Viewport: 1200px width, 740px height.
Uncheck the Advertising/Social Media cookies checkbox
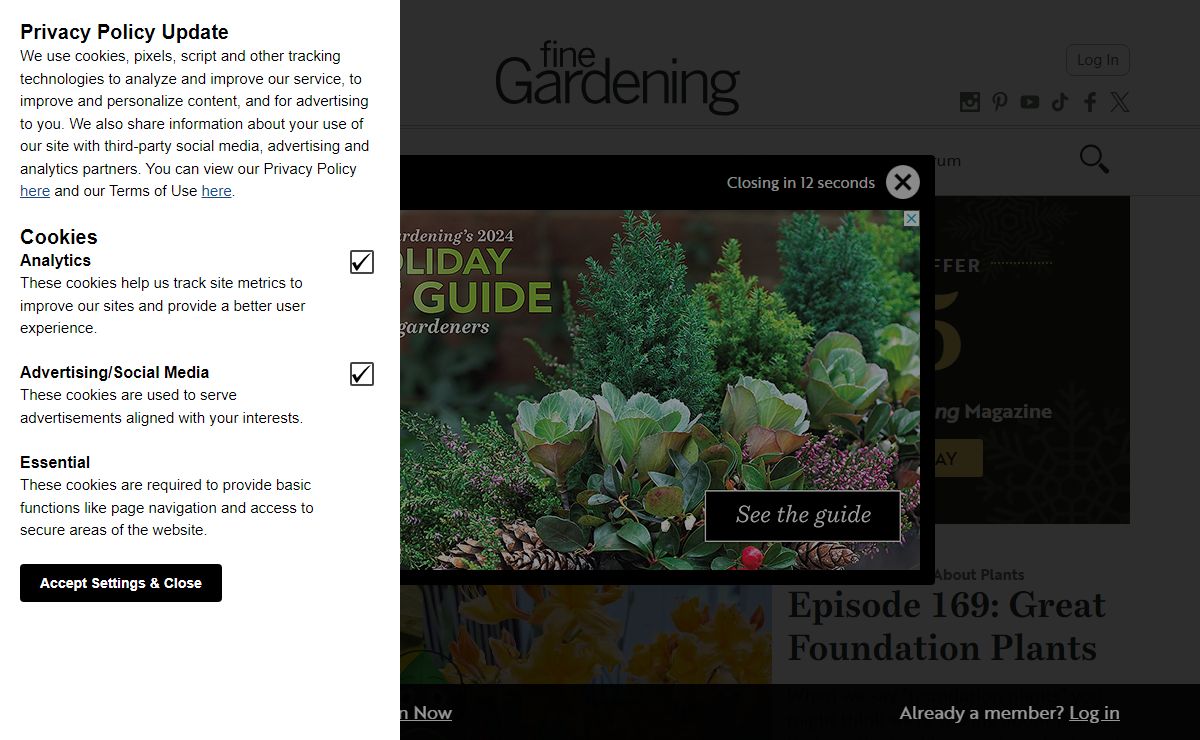tap(362, 374)
